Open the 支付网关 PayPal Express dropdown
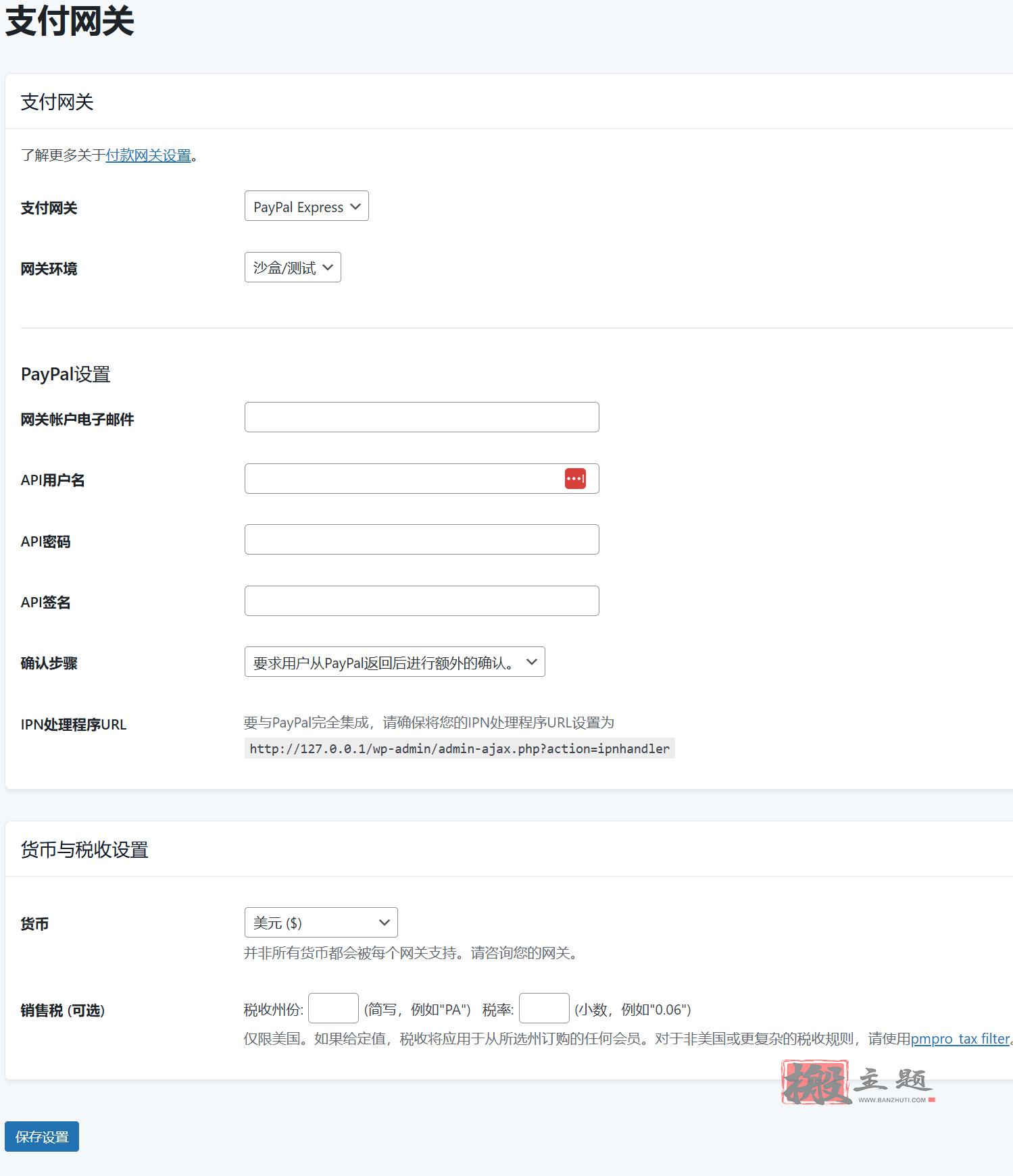Viewport: 1013px width, 1176px height. [306, 206]
